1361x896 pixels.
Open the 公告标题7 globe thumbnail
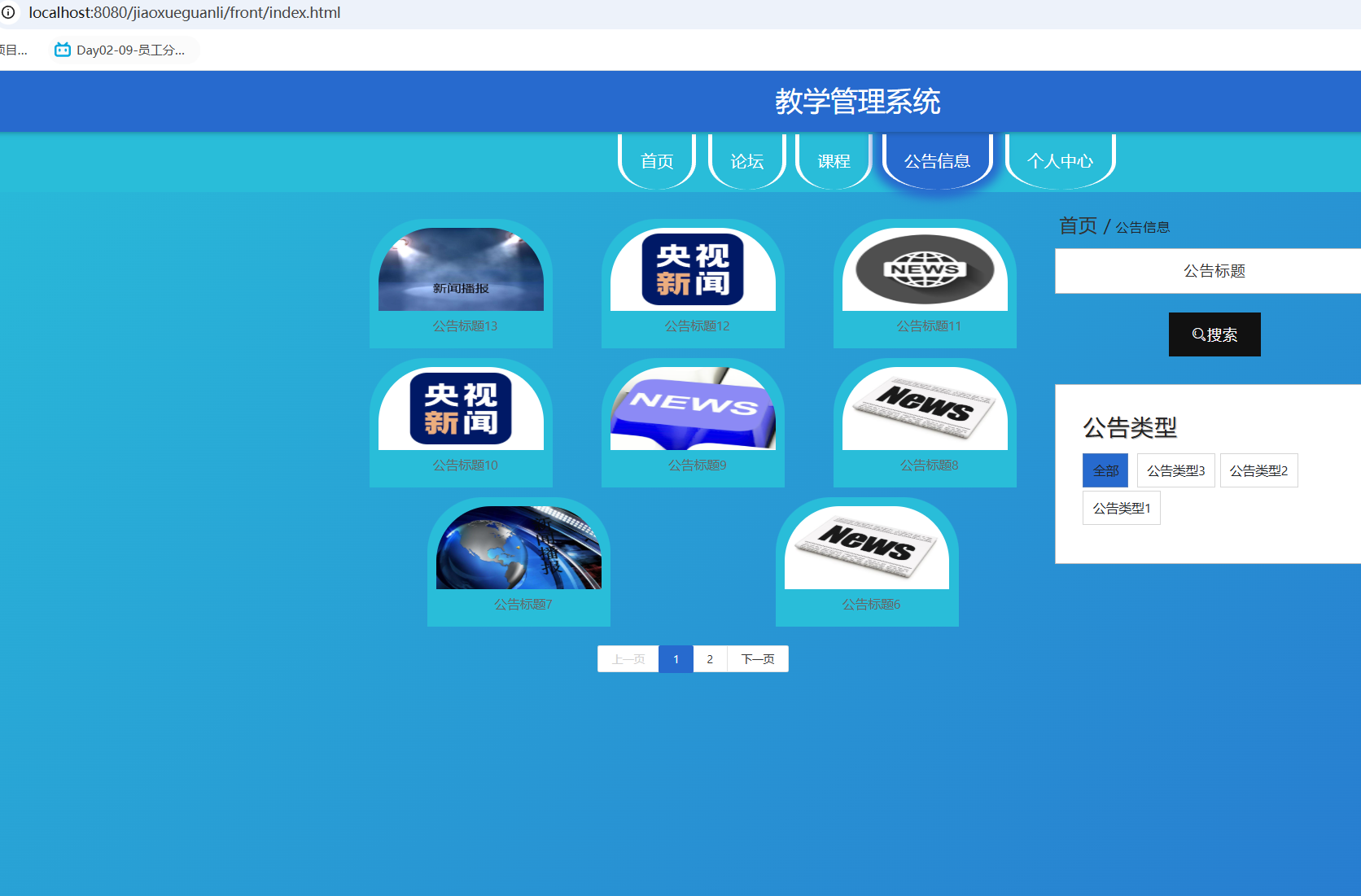point(519,548)
